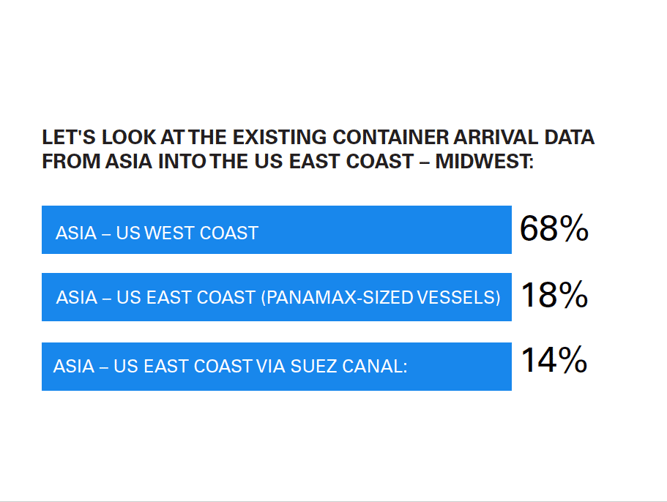This screenshot has height=502, width=667.
Task: Click the 68% value label
Action: pos(554,228)
